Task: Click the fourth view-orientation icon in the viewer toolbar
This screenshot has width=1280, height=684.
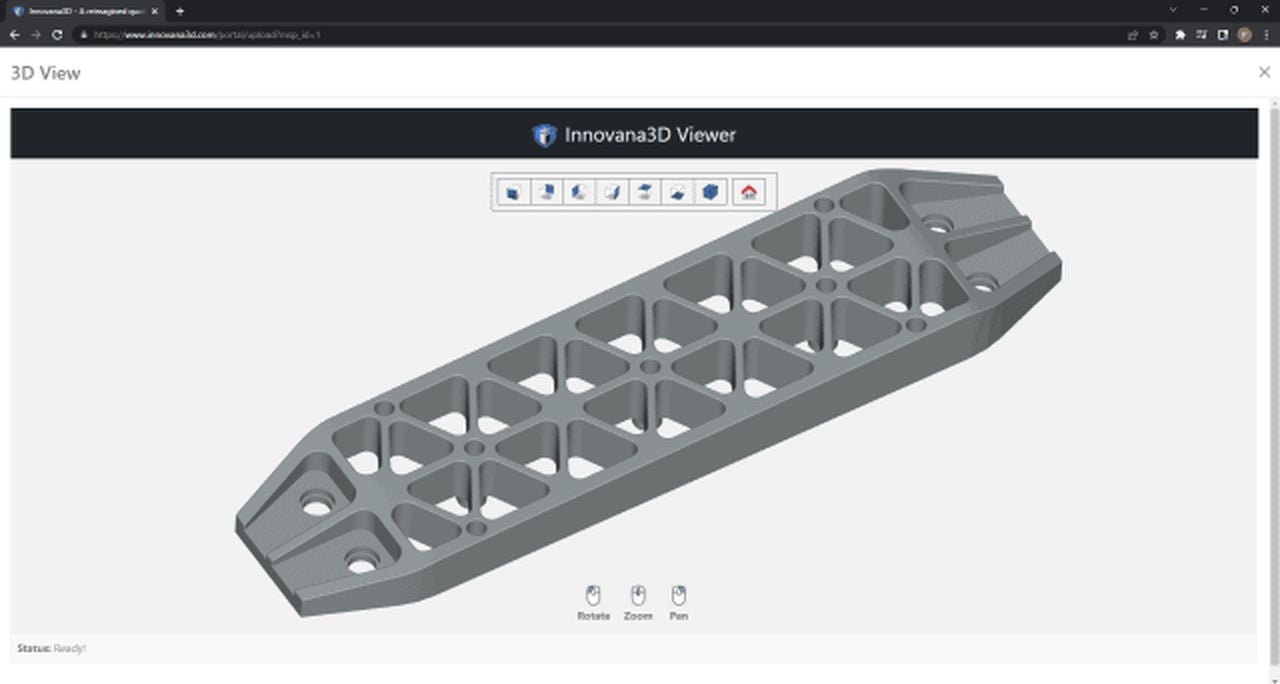Action: click(612, 192)
